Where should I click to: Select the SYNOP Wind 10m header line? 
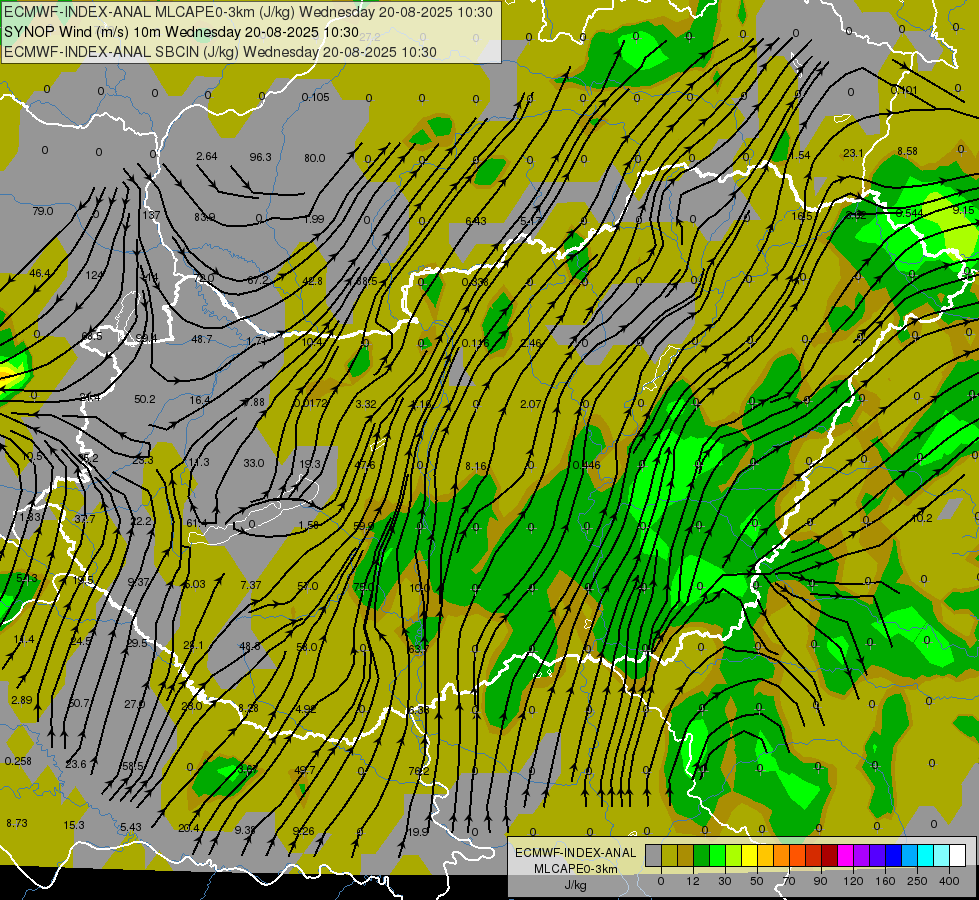pos(181,32)
